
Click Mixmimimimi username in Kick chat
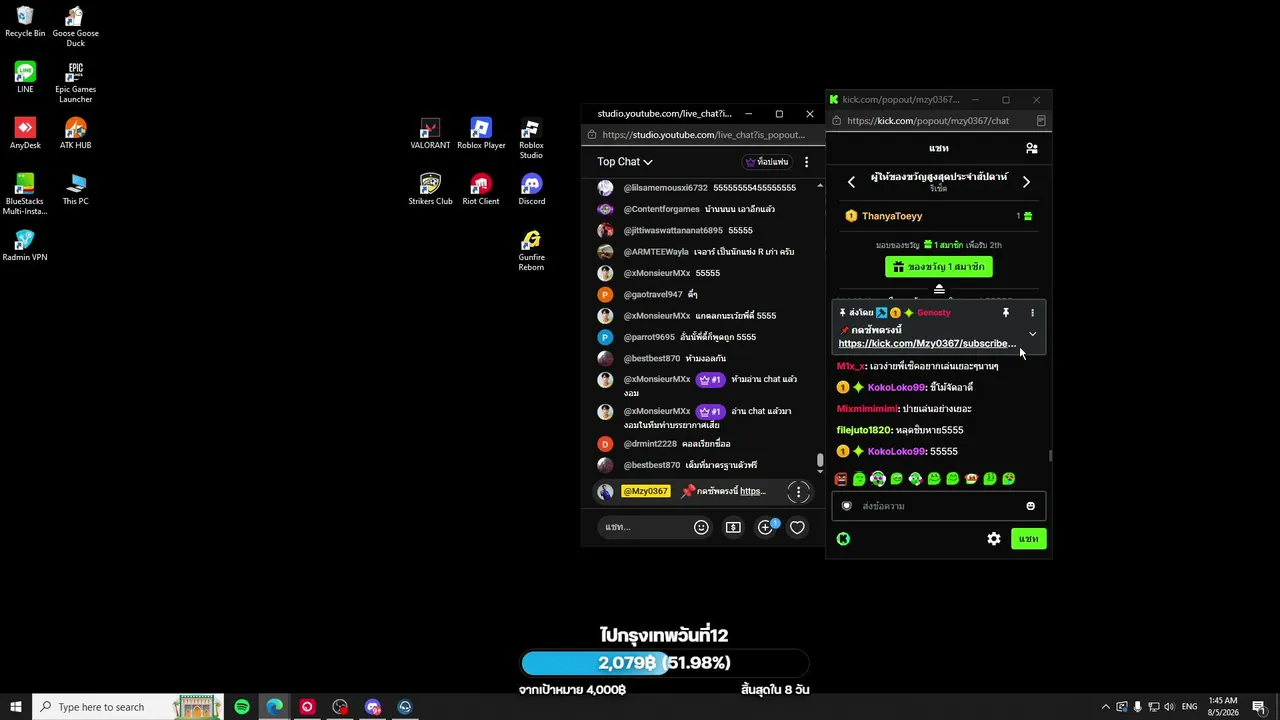pyautogui.click(x=868, y=409)
